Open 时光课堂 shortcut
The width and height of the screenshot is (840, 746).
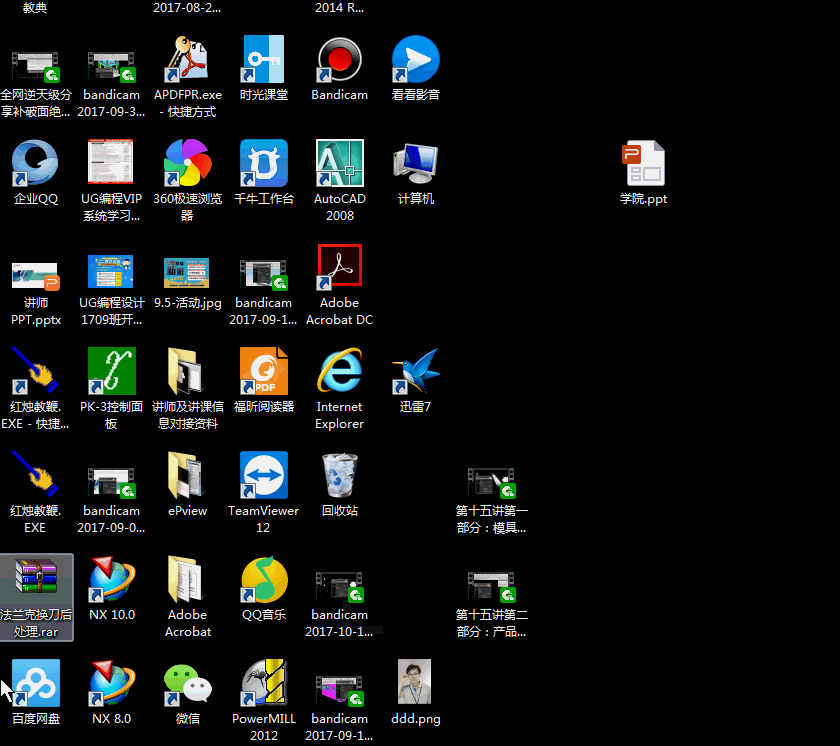point(264,69)
